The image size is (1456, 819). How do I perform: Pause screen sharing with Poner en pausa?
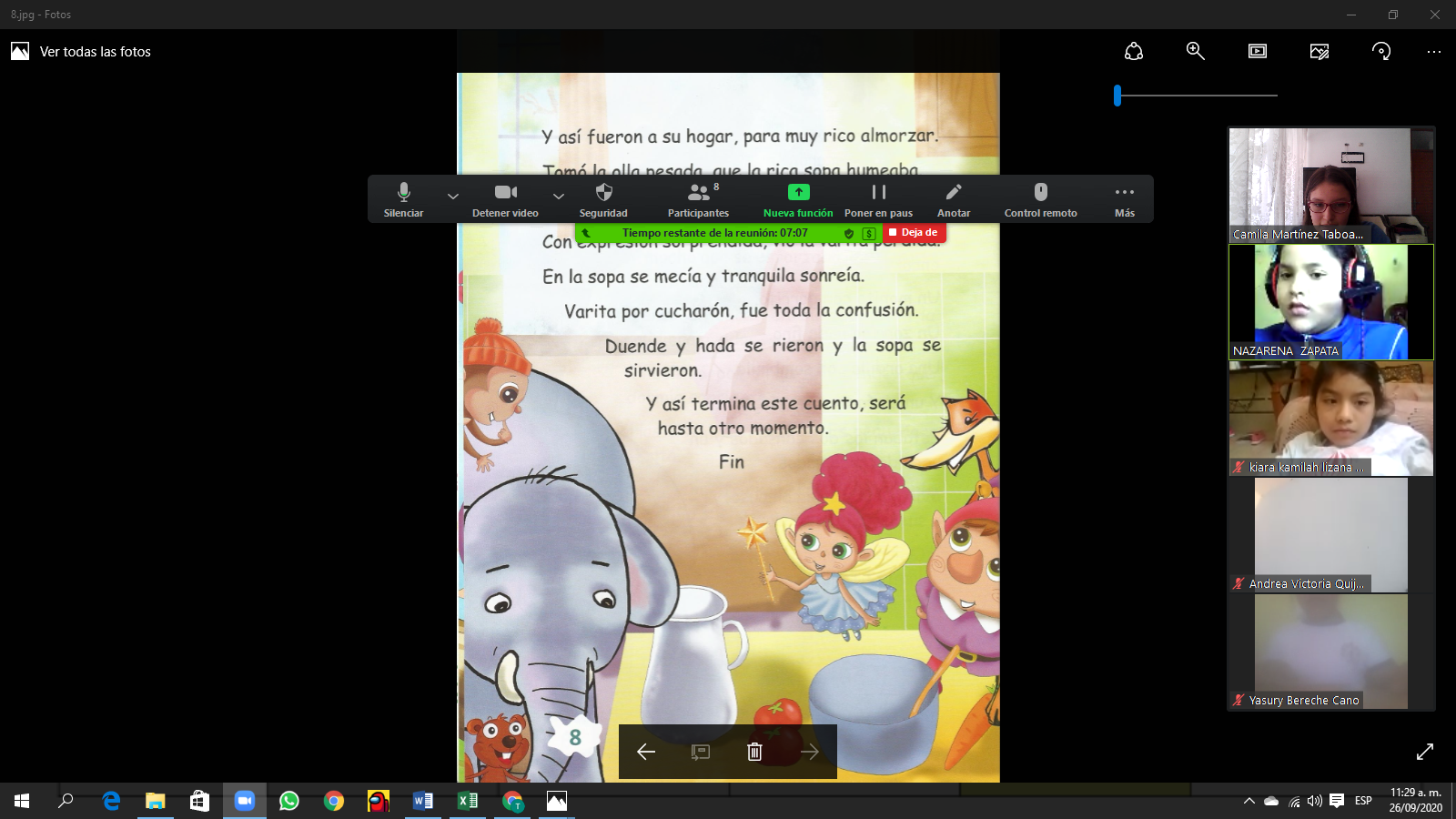pos(878,199)
